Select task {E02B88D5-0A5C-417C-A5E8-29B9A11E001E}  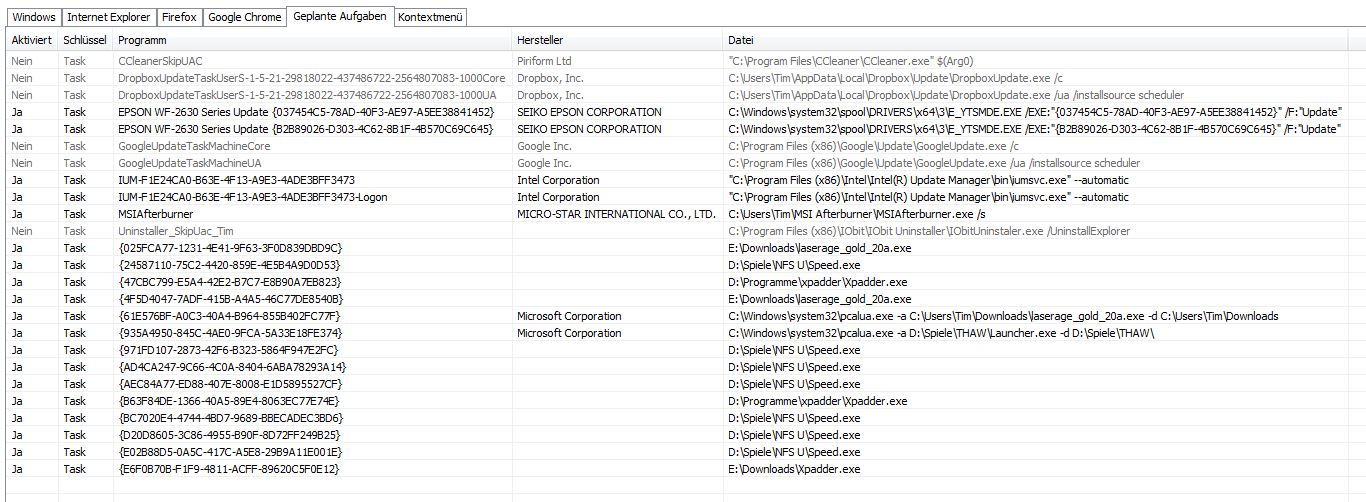686,451
